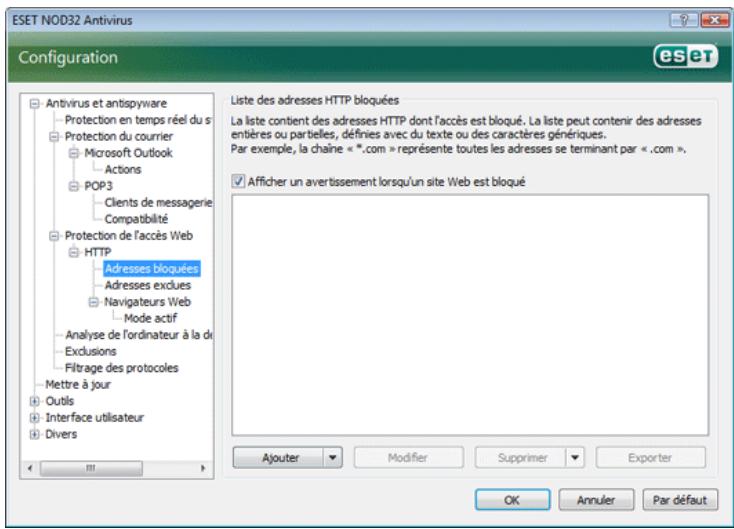
Task: Collapse the Antivirus et antispyware node
Action: (x=34, y=103)
